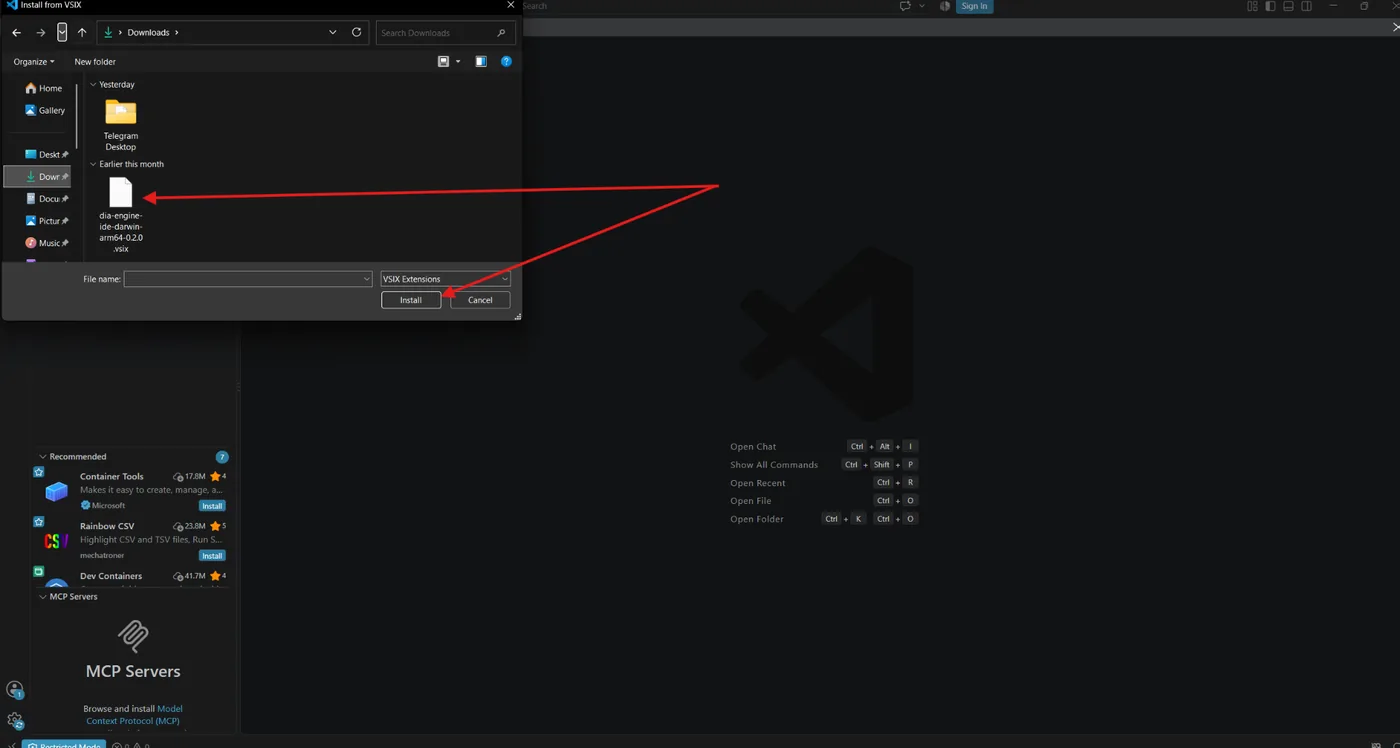This screenshot has width=1400, height=748.
Task: Toggle the secondary side bar
Action: click(x=1306, y=6)
